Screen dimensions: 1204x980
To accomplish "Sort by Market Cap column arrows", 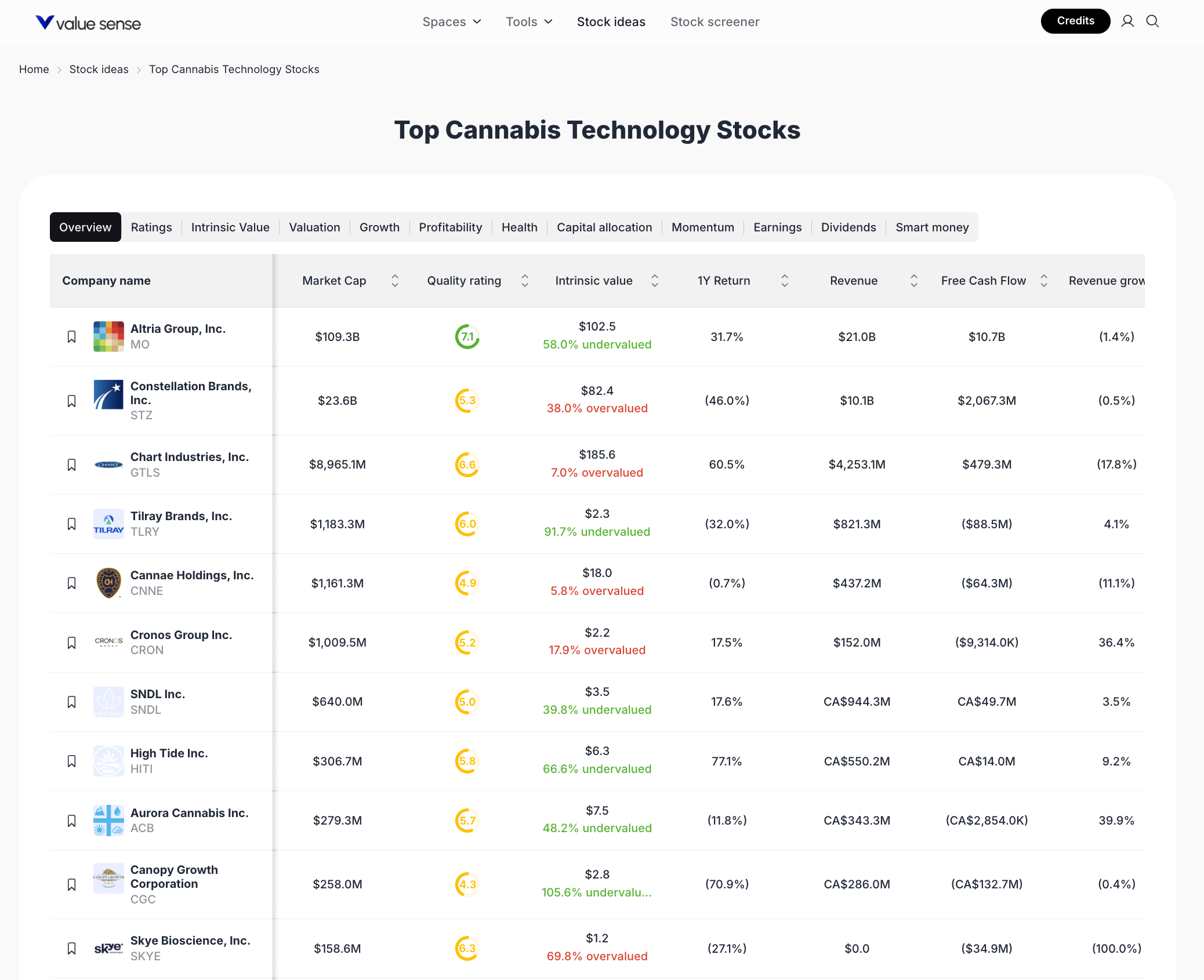I will [395, 281].
